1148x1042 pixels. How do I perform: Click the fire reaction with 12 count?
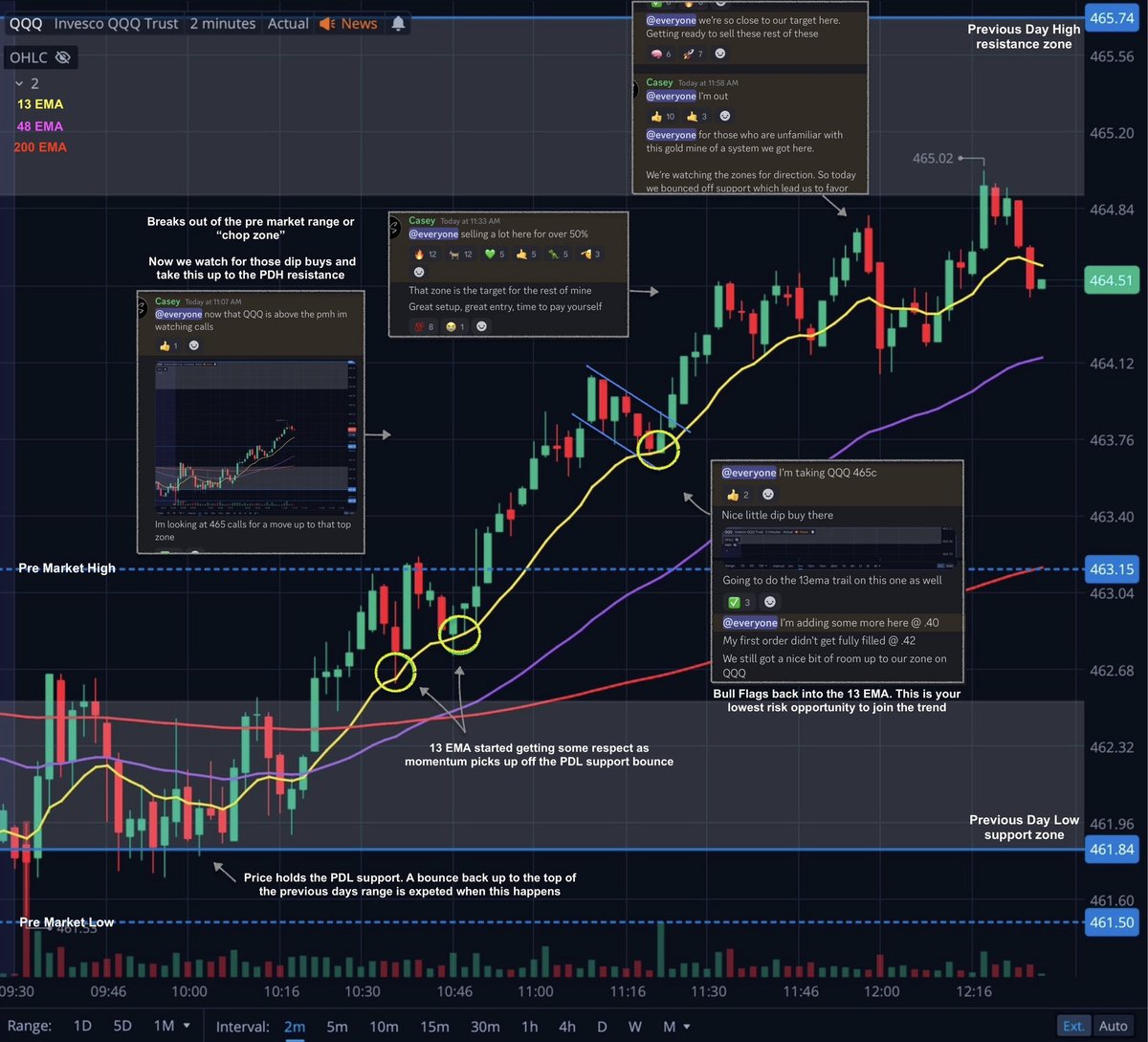click(425, 254)
